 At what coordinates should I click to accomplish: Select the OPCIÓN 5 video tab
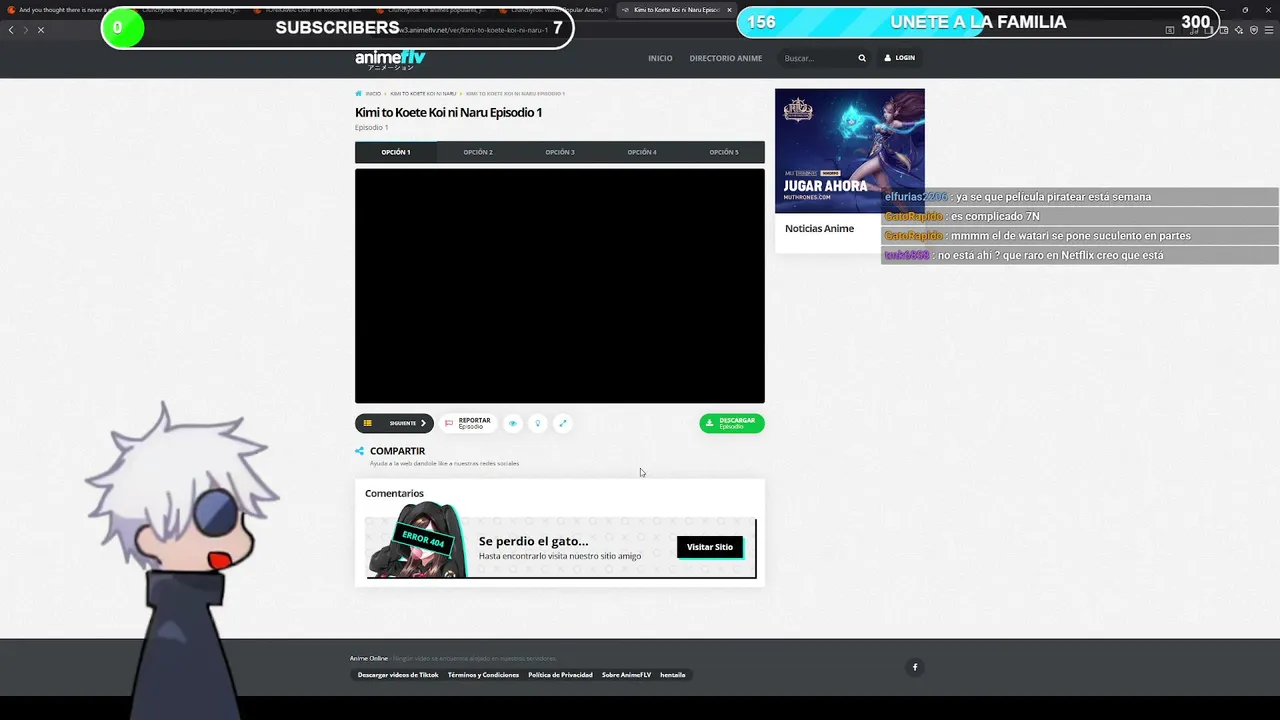click(x=724, y=152)
